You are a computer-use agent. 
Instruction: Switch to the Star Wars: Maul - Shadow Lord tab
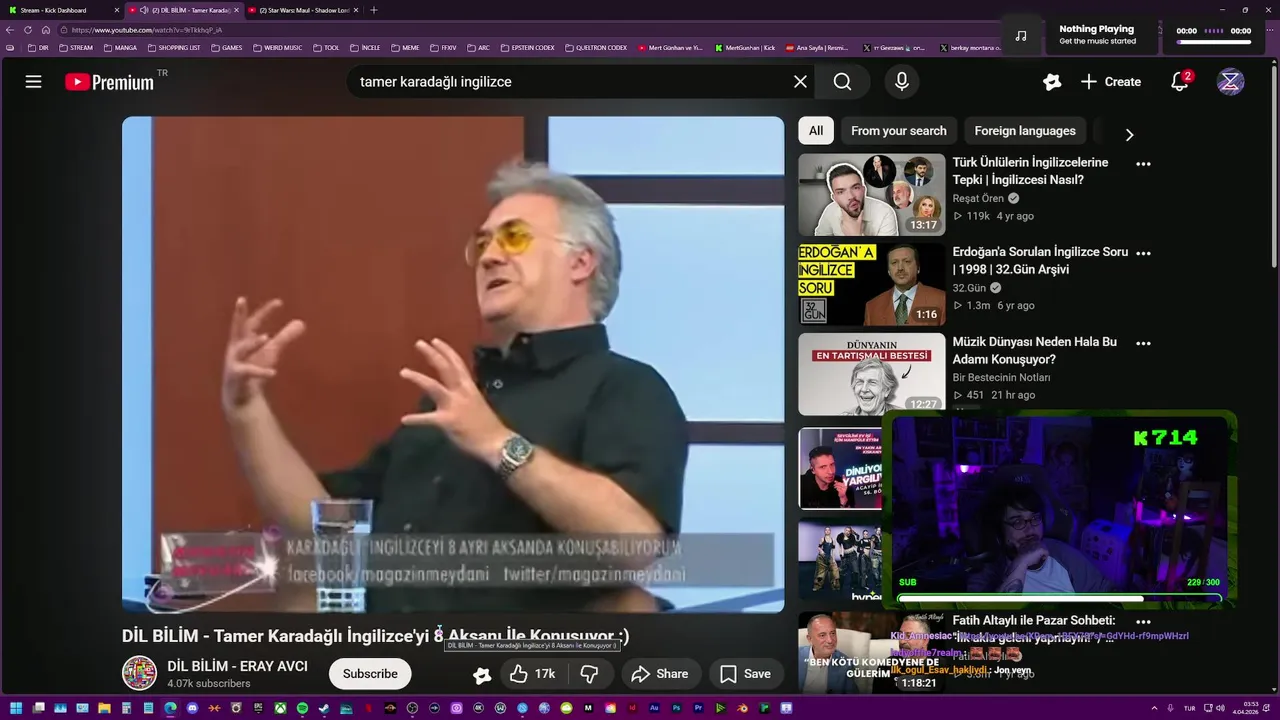(304, 10)
